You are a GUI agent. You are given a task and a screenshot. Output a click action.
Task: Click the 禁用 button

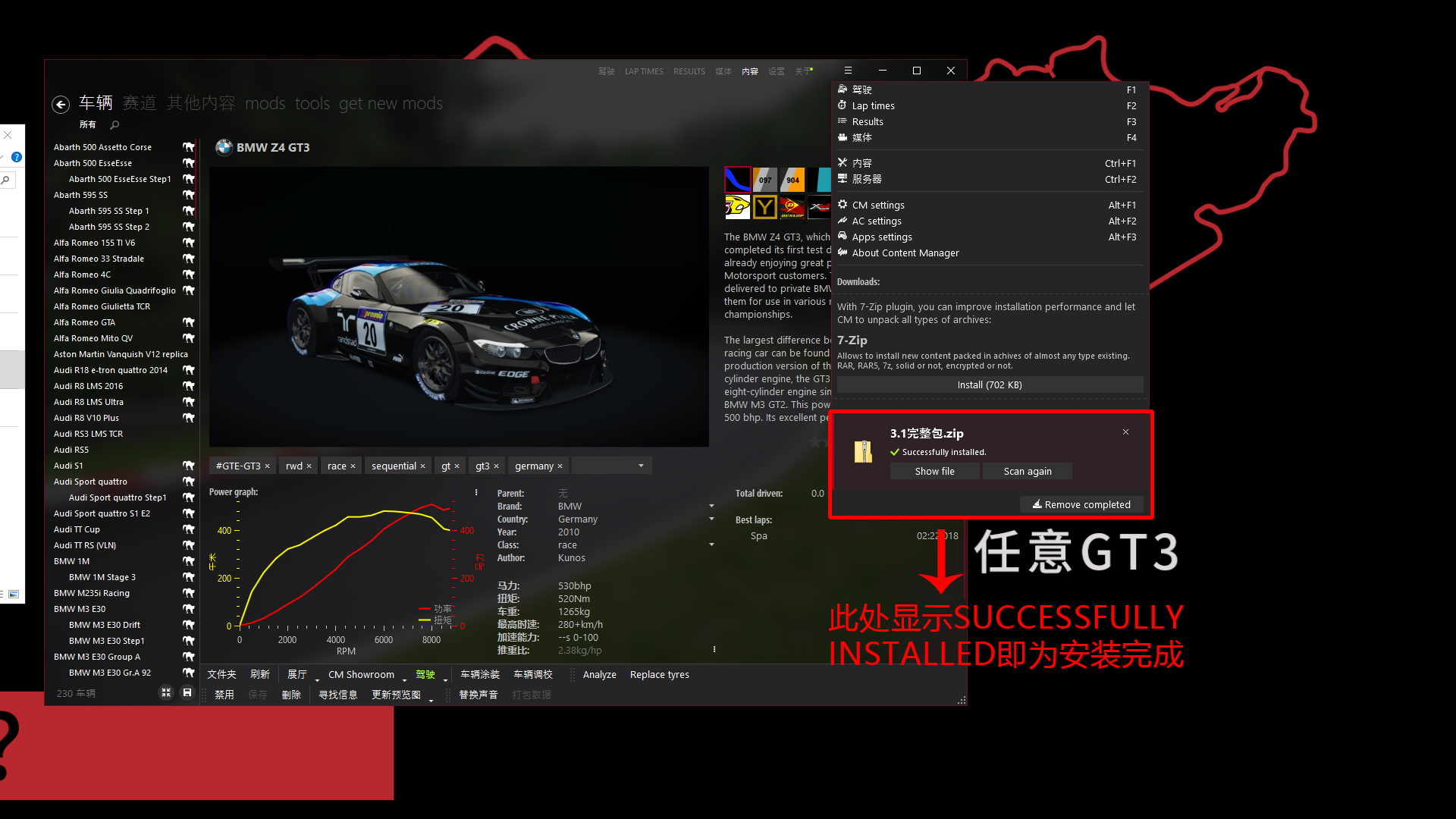224,695
